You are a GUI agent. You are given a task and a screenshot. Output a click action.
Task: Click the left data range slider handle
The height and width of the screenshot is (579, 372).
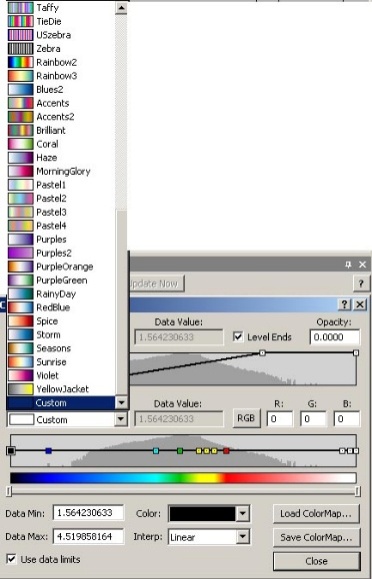click(10, 491)
